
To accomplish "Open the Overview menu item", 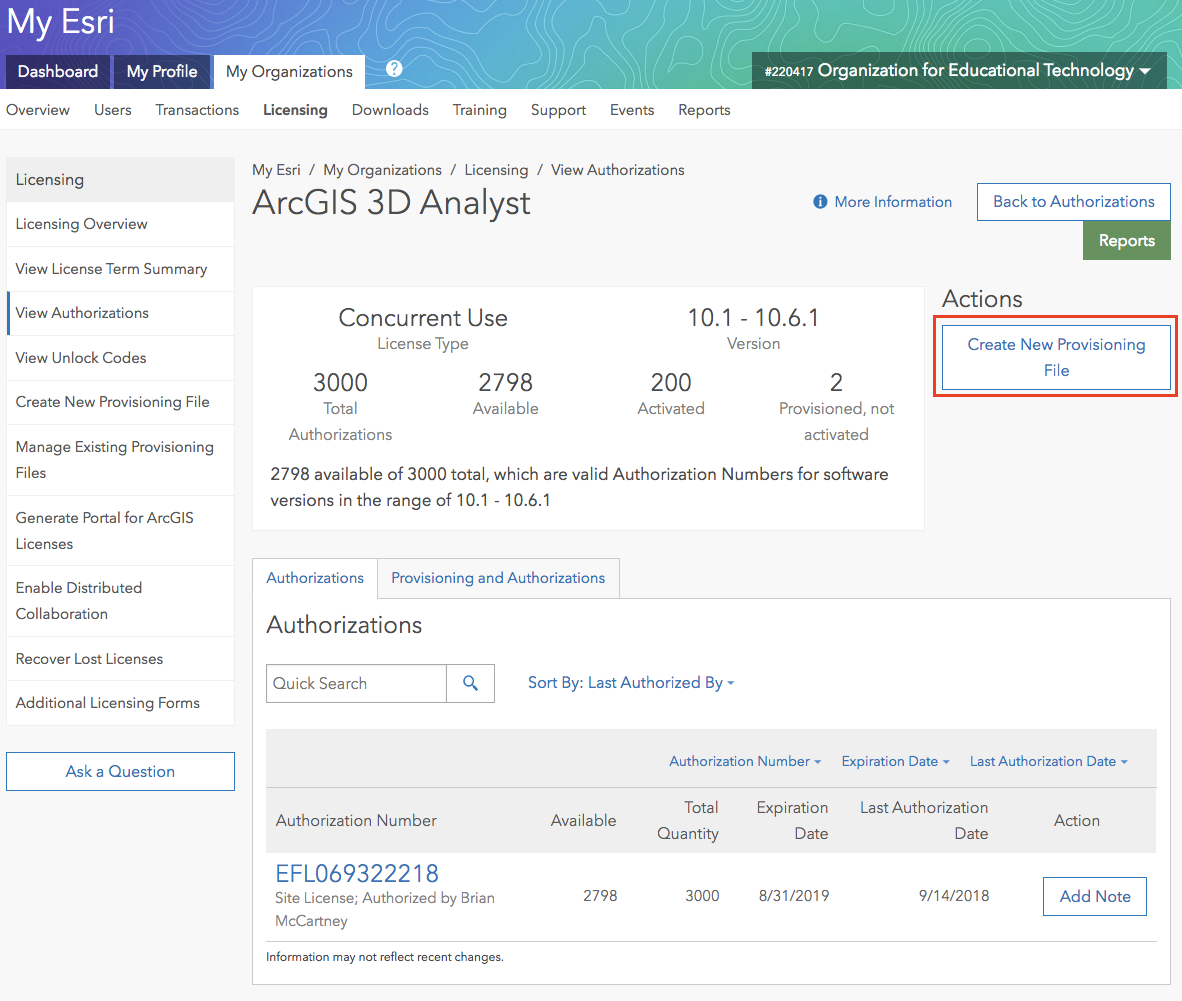I will point(38,110).
